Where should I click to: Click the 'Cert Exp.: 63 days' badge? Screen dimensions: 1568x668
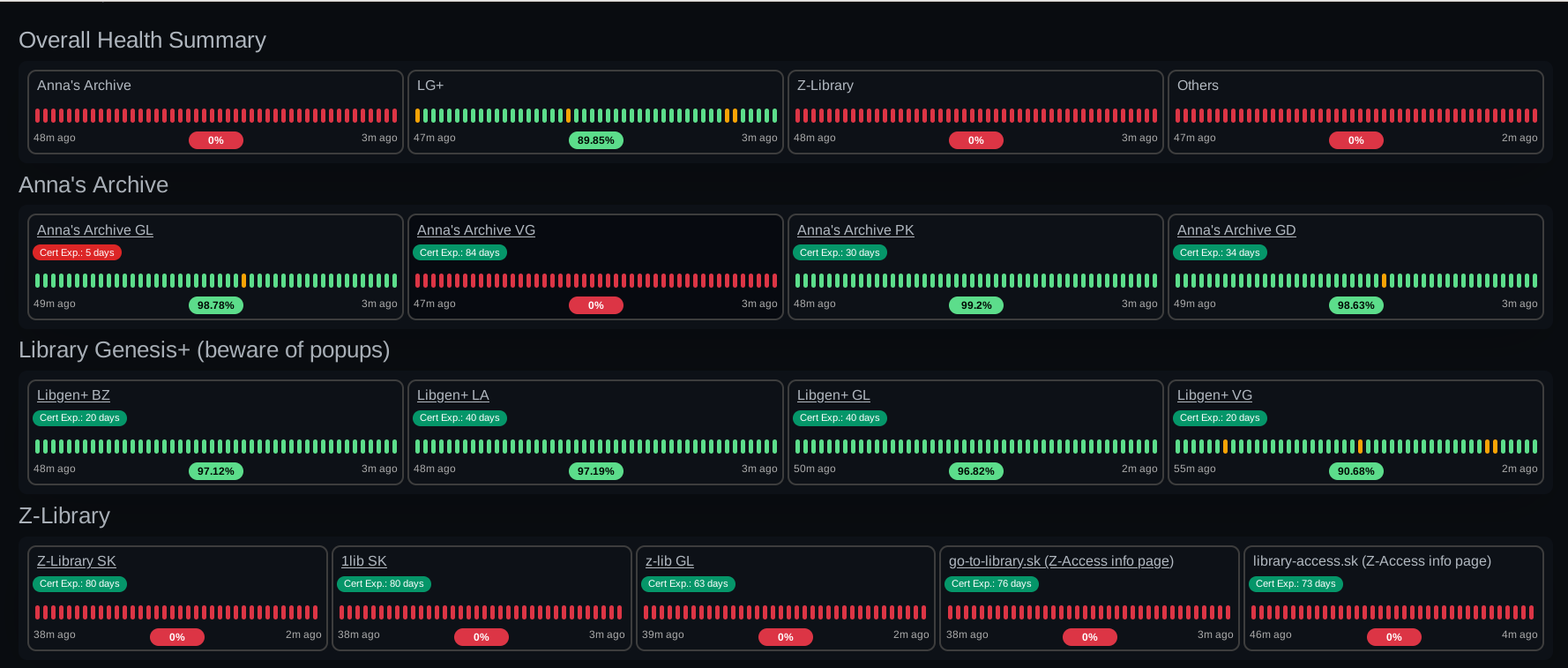click(x=688, y=584)
